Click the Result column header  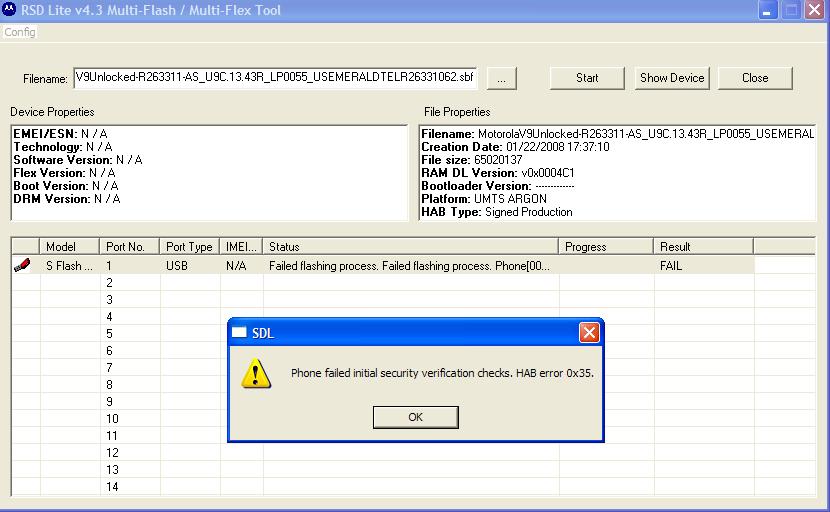[x=703, y=247]
